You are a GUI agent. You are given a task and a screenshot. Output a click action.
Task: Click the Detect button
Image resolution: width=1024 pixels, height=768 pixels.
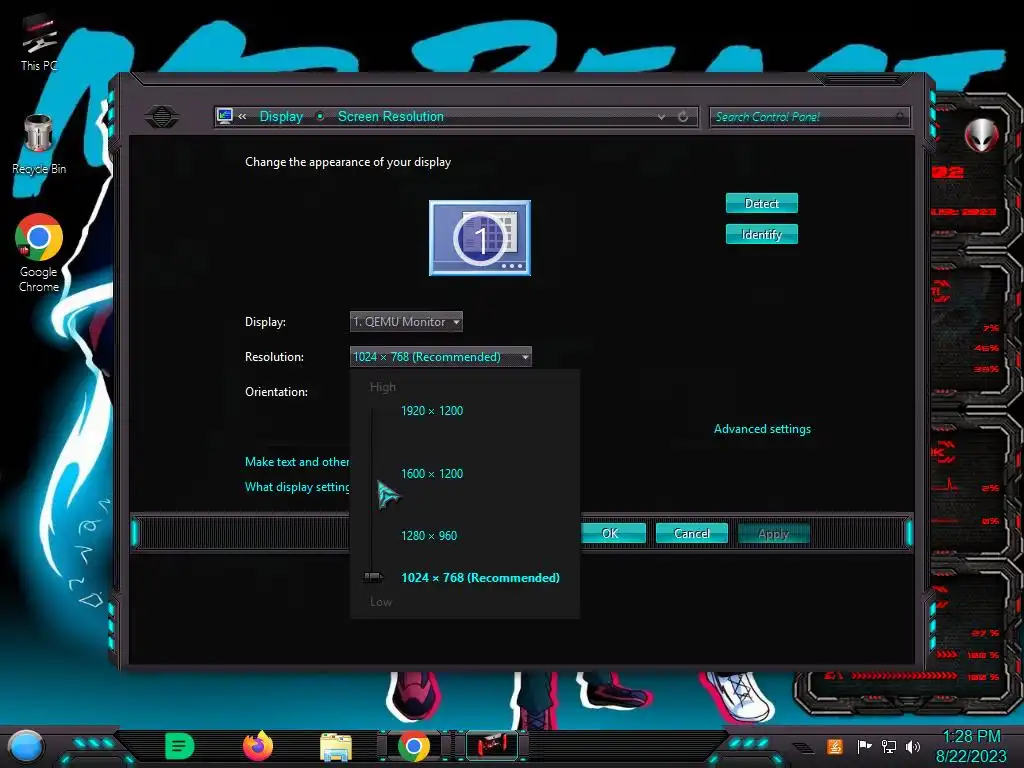[x=761, y=203]
